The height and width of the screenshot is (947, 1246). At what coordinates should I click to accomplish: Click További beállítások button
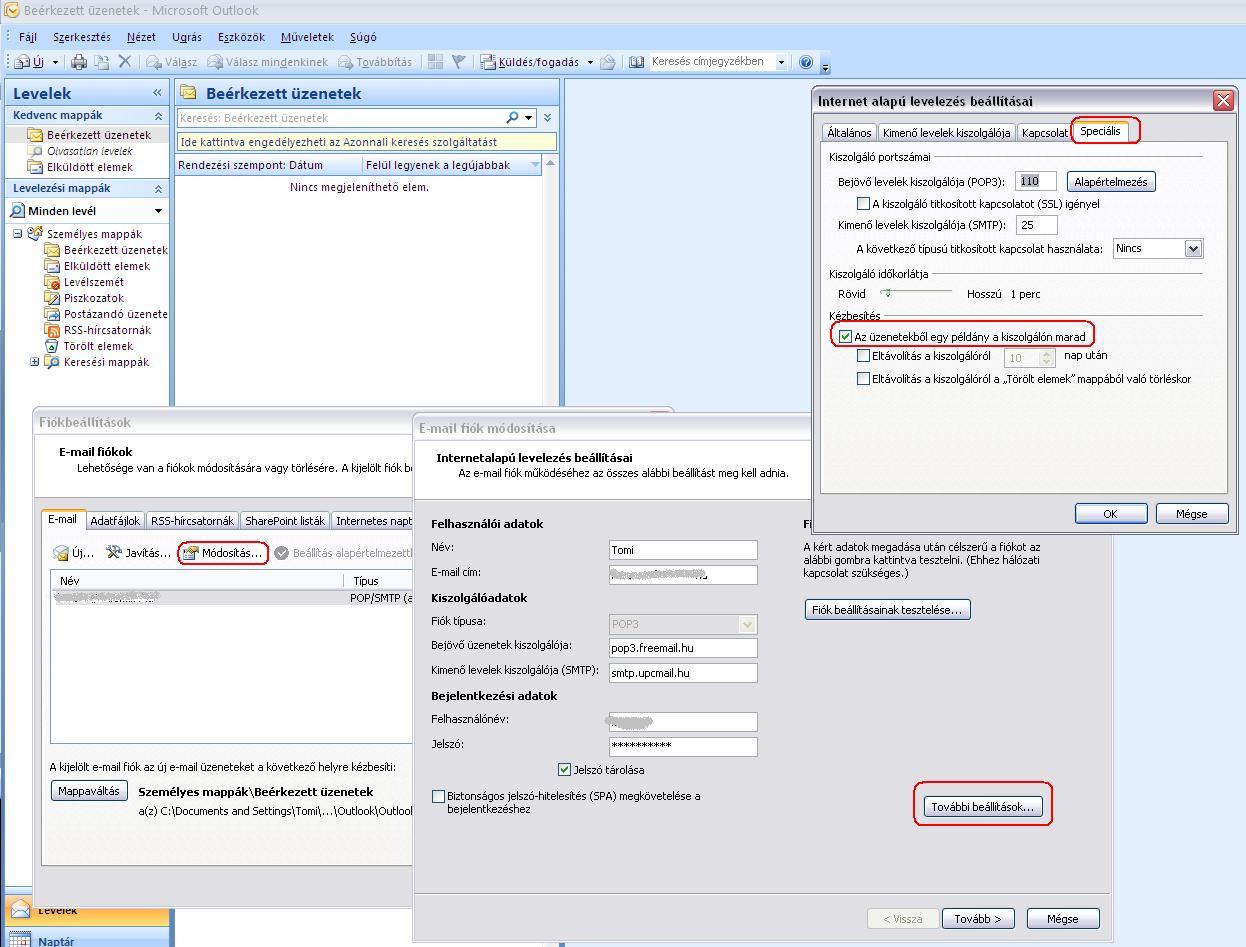point(983,807)
